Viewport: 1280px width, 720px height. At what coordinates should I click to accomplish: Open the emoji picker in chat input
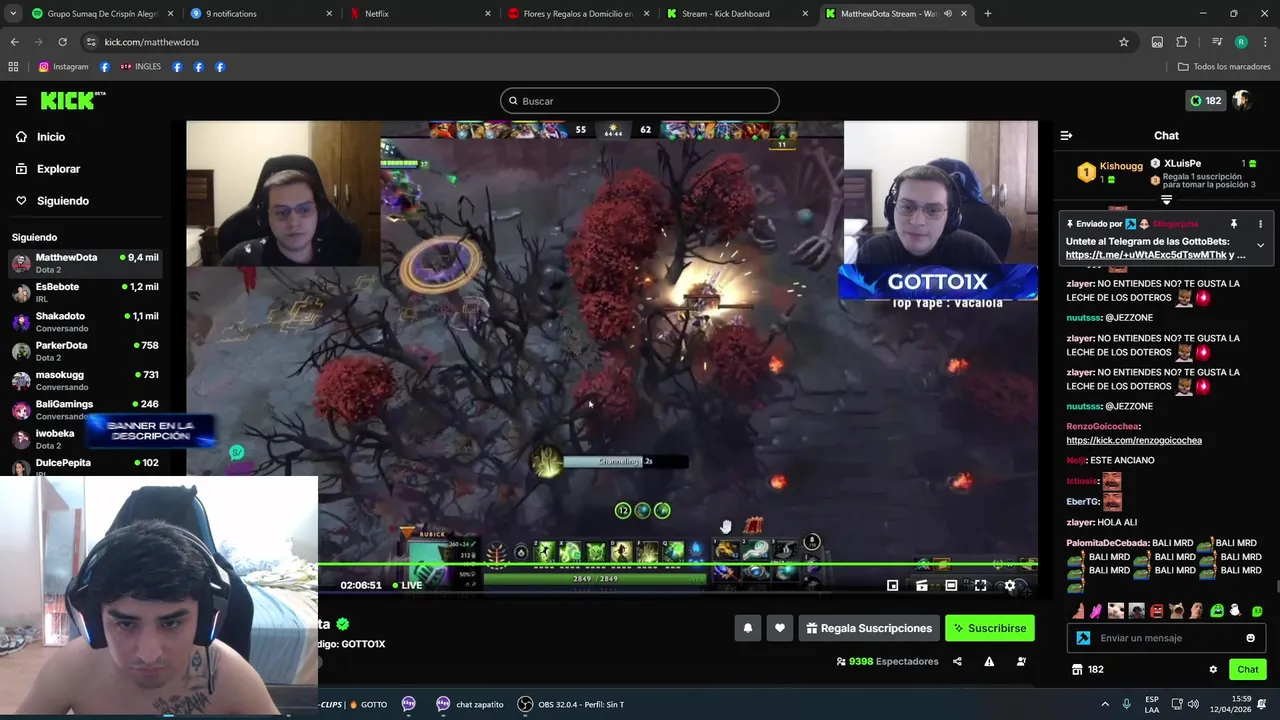[x=1250, y=638]
